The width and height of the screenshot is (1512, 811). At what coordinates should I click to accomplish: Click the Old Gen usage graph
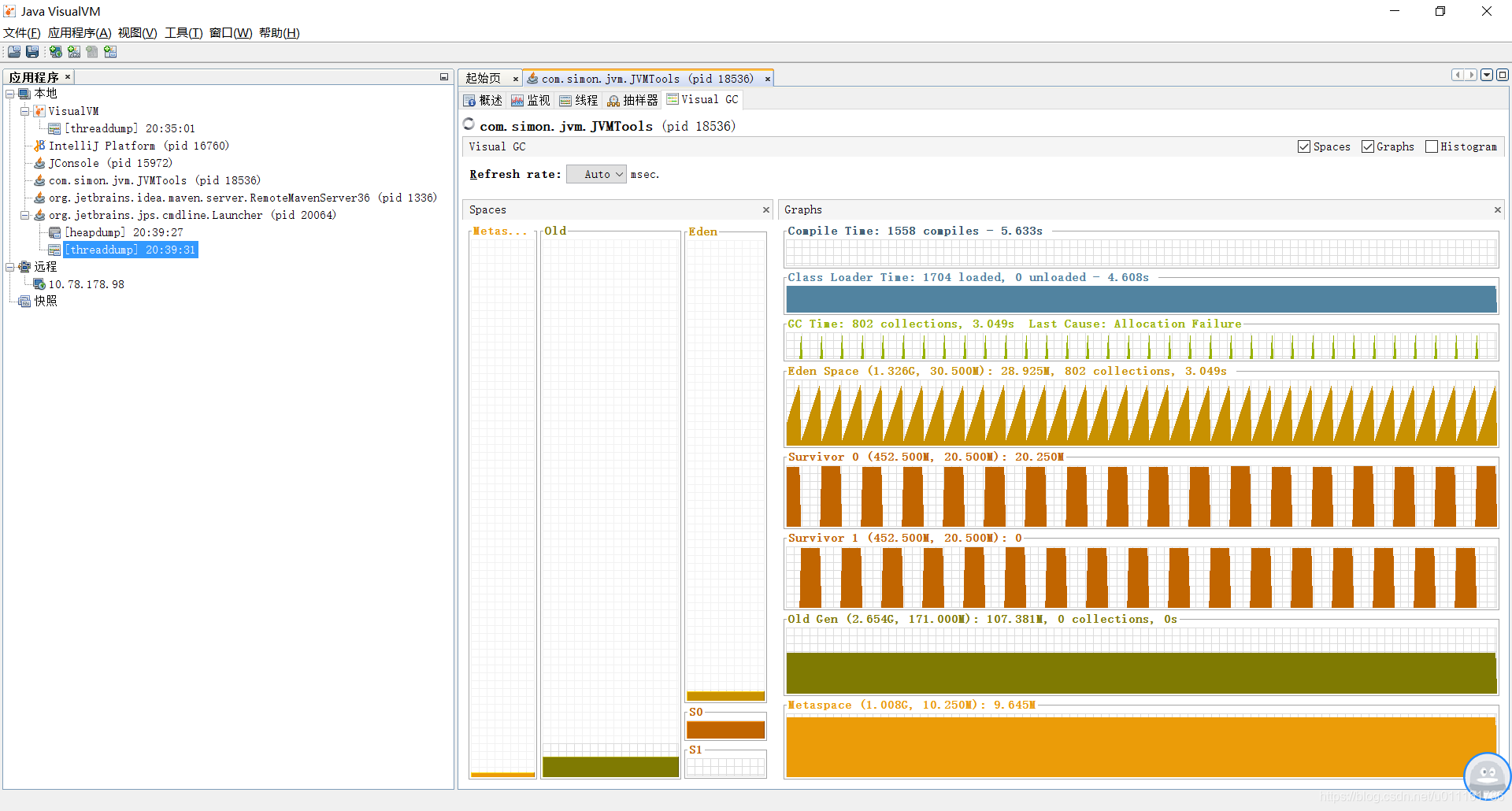point(1141,661)
